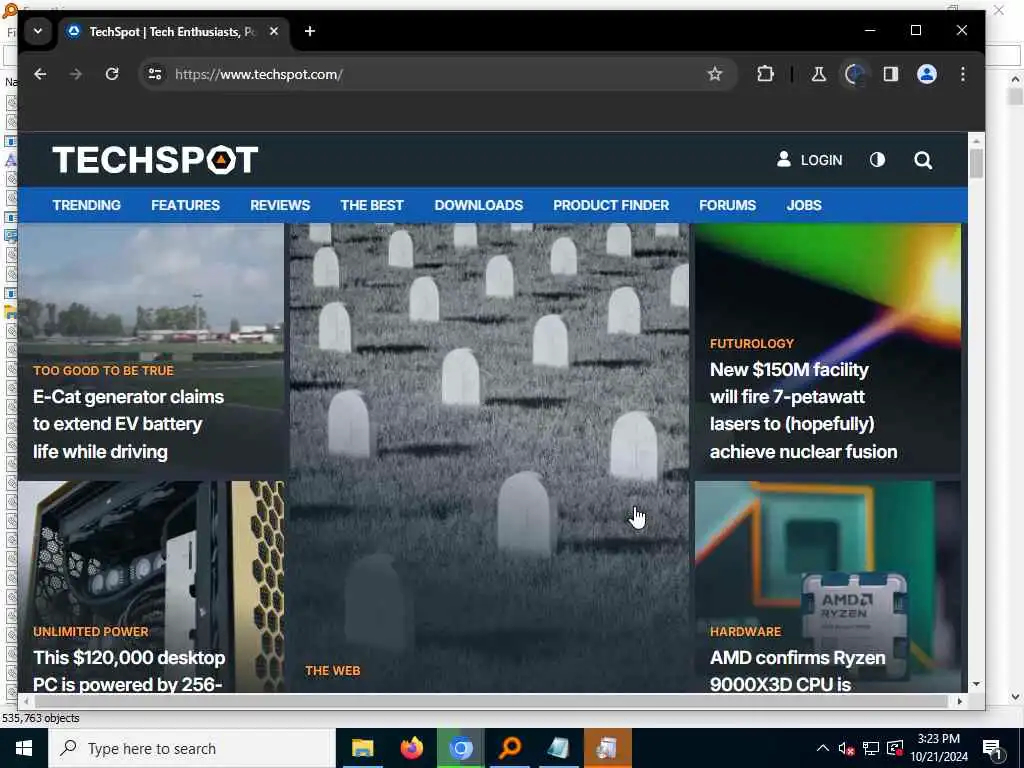Open the side panel icon
The image size is (1024, 768).
891,74
